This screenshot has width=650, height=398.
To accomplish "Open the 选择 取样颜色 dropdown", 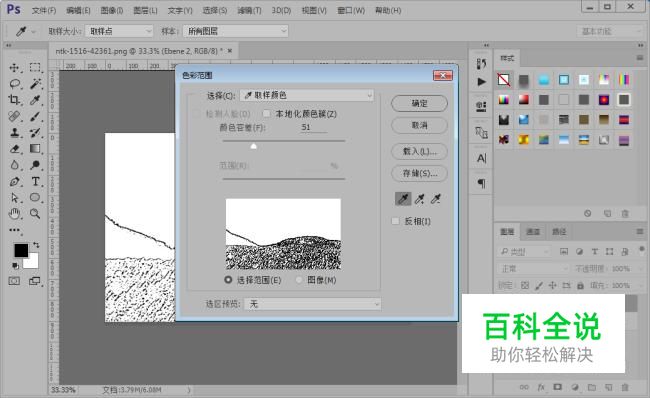I will point(307,95).
